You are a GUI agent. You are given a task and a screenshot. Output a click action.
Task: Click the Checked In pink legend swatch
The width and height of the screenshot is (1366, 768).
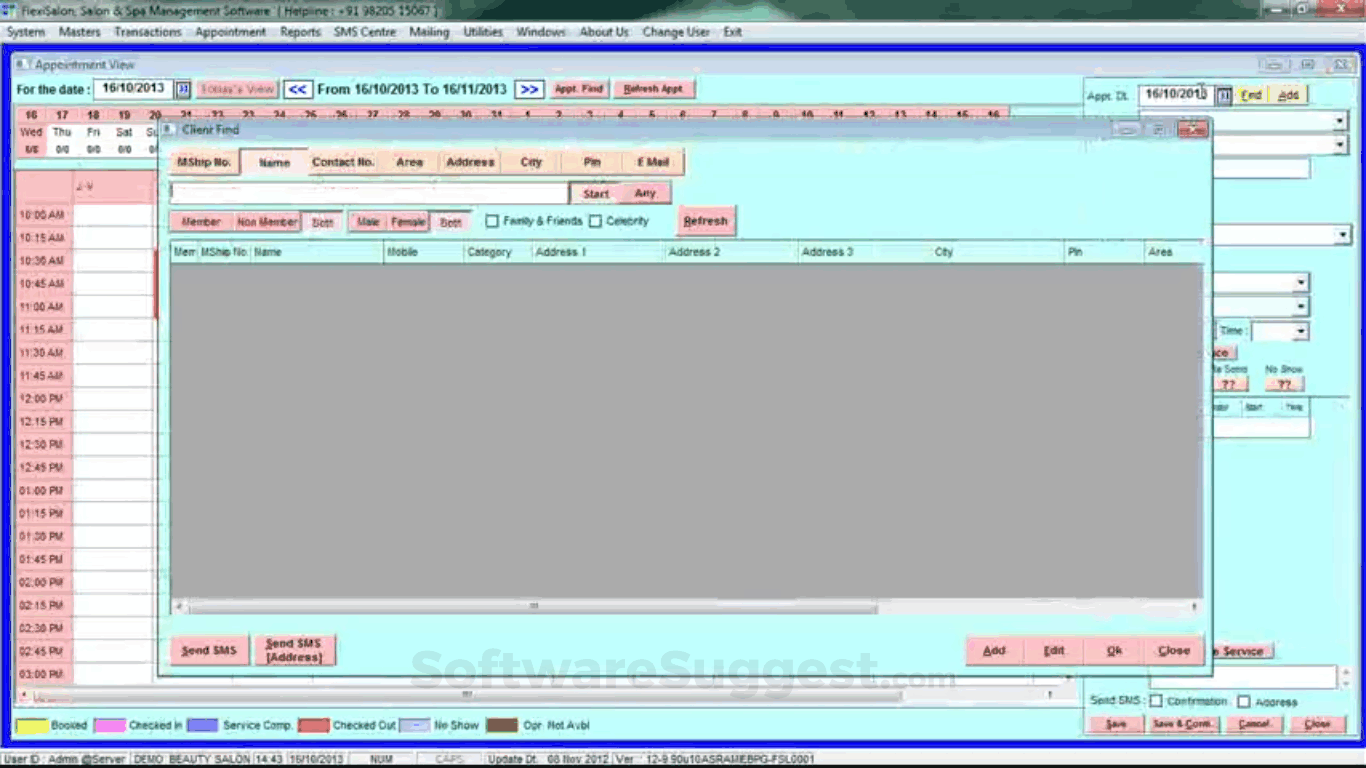pos(109,725)
